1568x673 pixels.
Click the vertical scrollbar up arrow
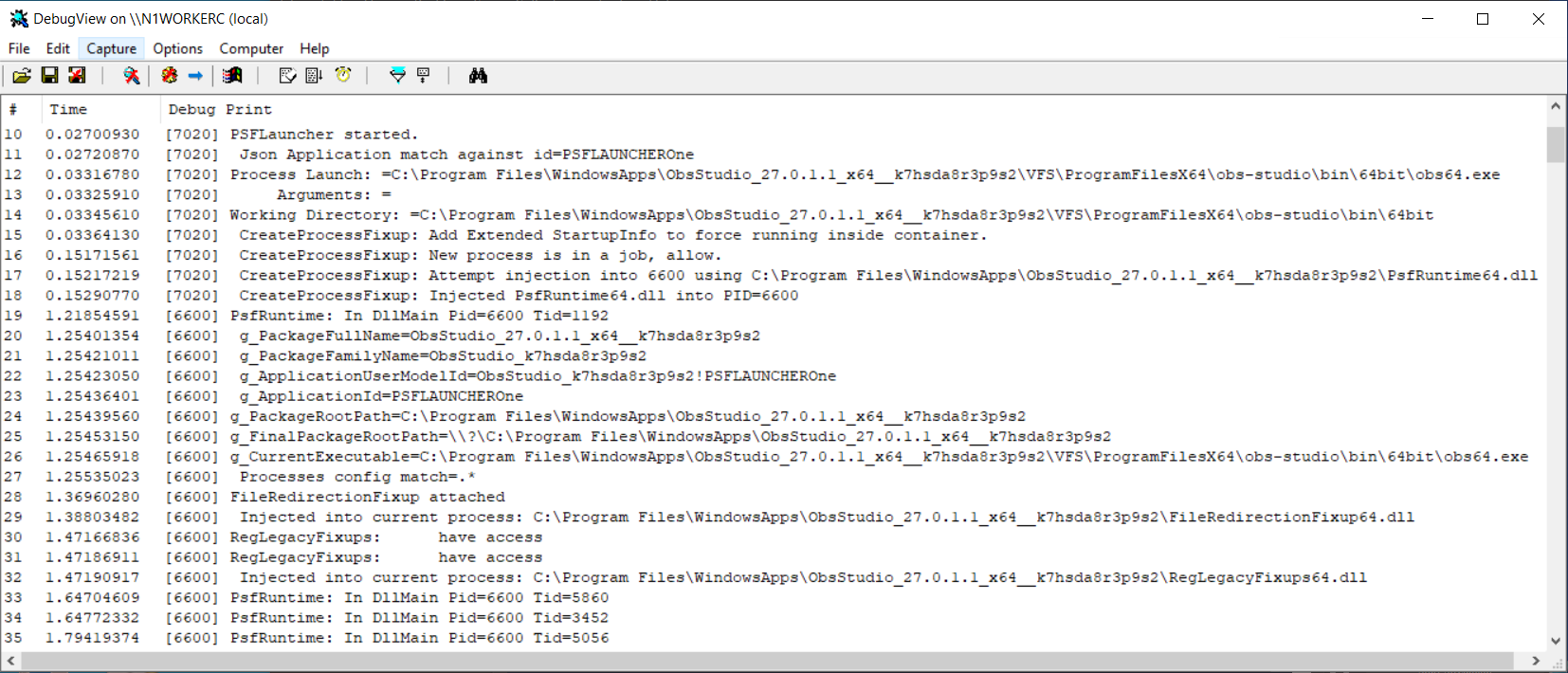pyautogui.click(x=1556, y=107)
